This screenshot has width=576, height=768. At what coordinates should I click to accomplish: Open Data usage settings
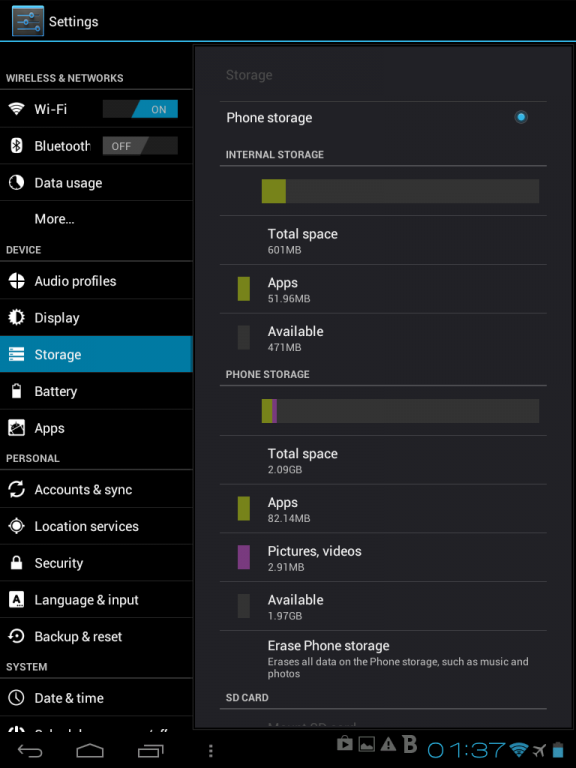96,182
